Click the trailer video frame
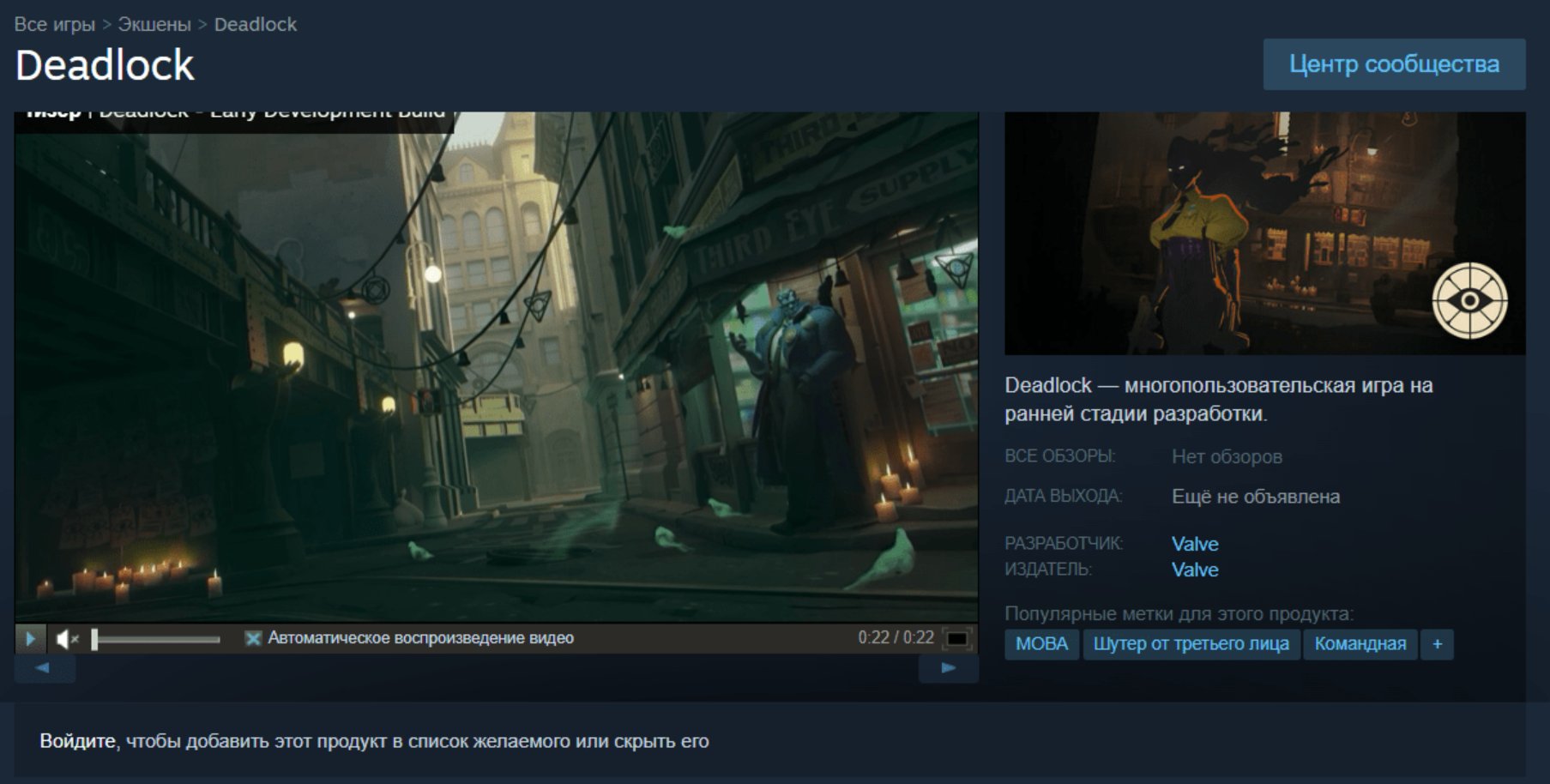 pyautogui.click(x=497, y=367)
